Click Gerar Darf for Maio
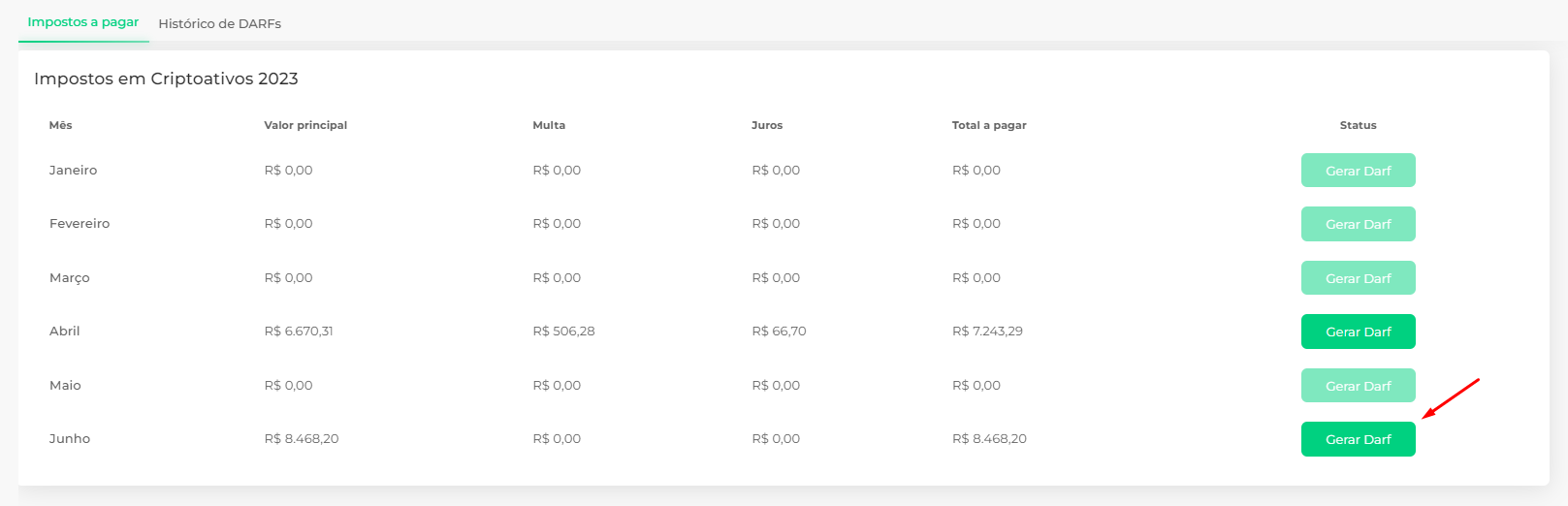 point(1358,386)
